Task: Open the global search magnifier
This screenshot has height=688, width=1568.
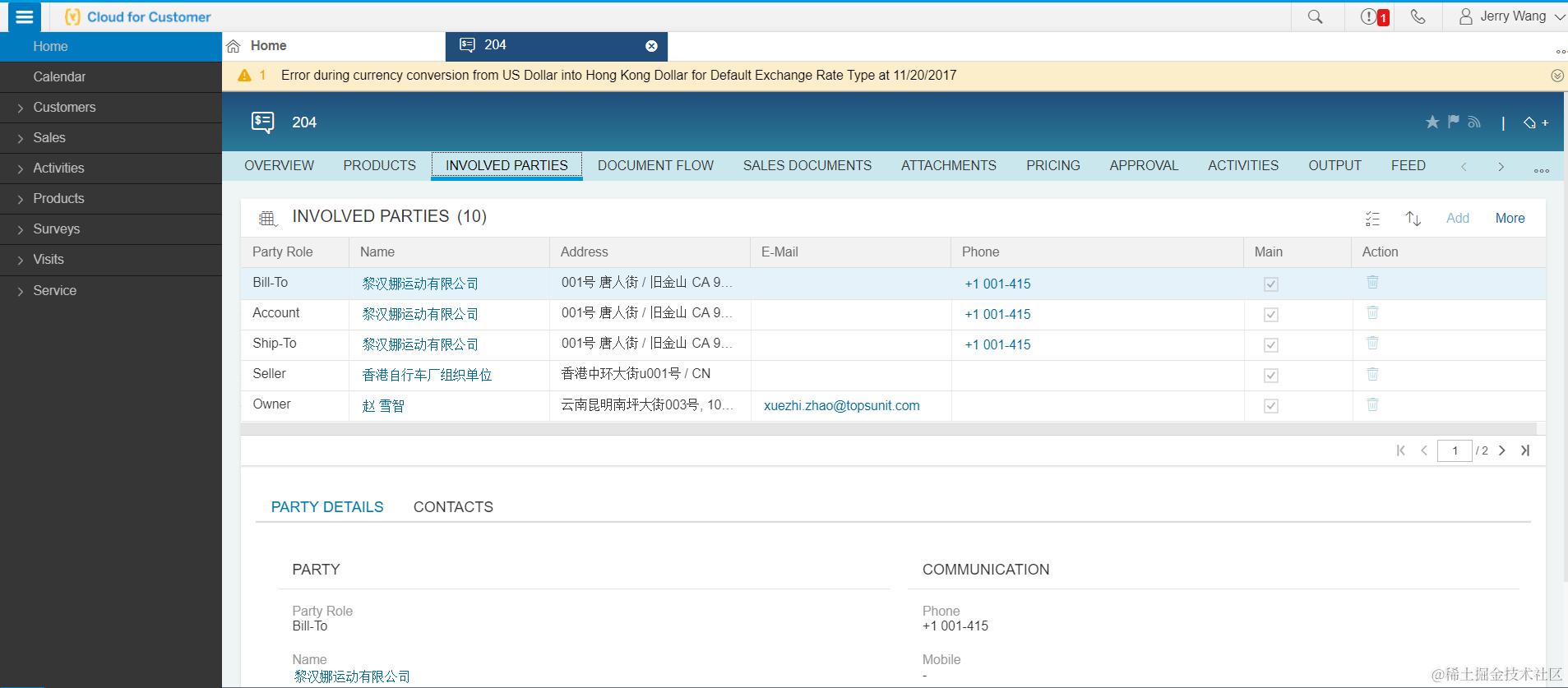Action: click(1315, 16)
